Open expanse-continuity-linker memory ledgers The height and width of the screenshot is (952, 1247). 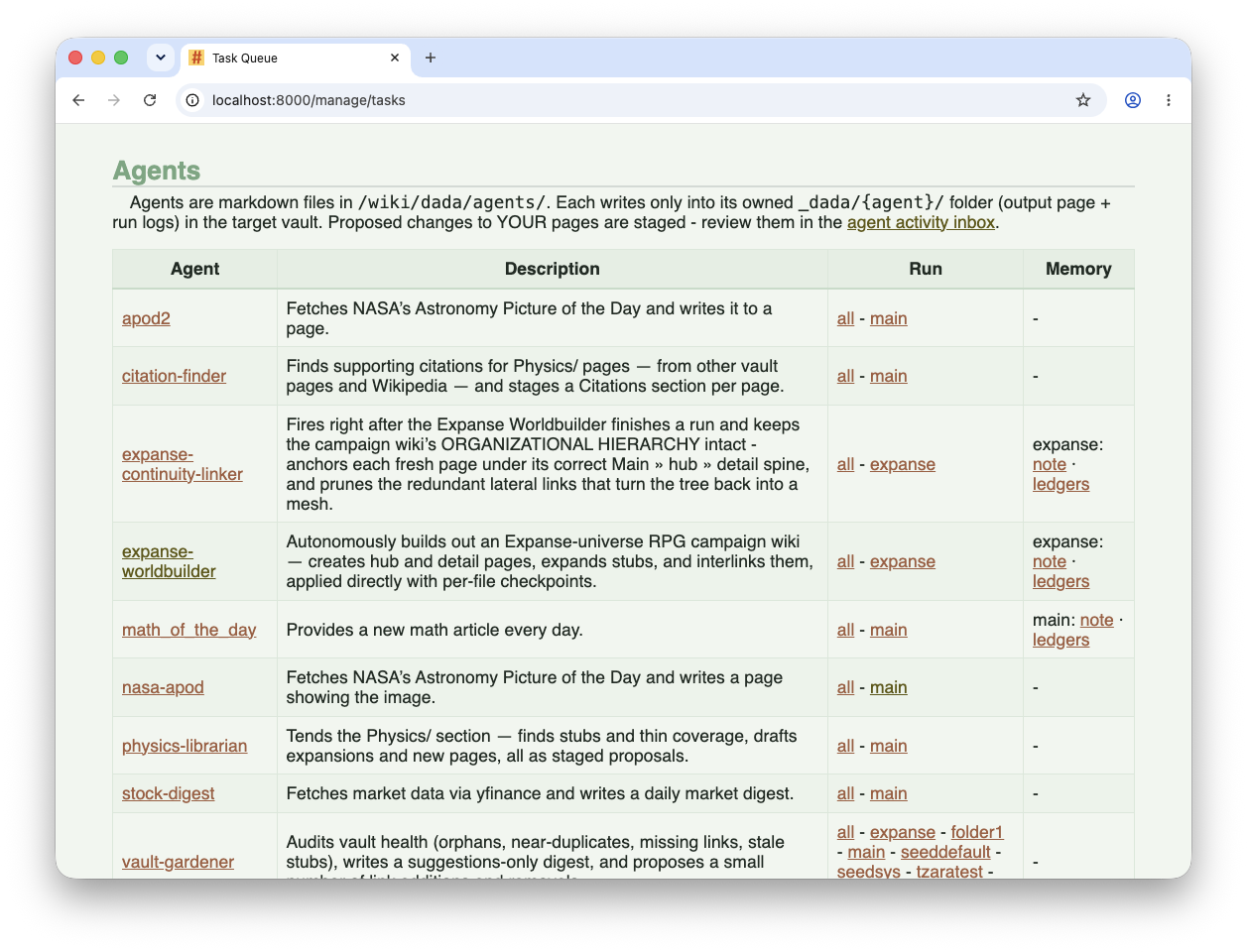click(x=1060, y=484)
